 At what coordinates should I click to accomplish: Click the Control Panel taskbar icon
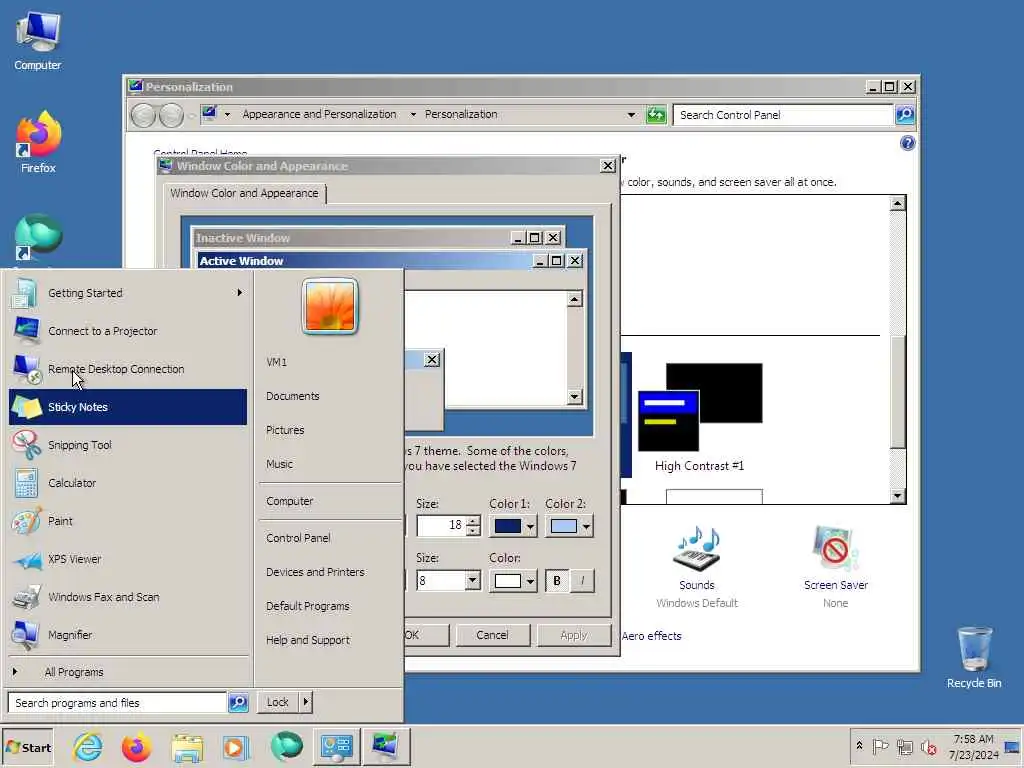(x=336, y=747)
